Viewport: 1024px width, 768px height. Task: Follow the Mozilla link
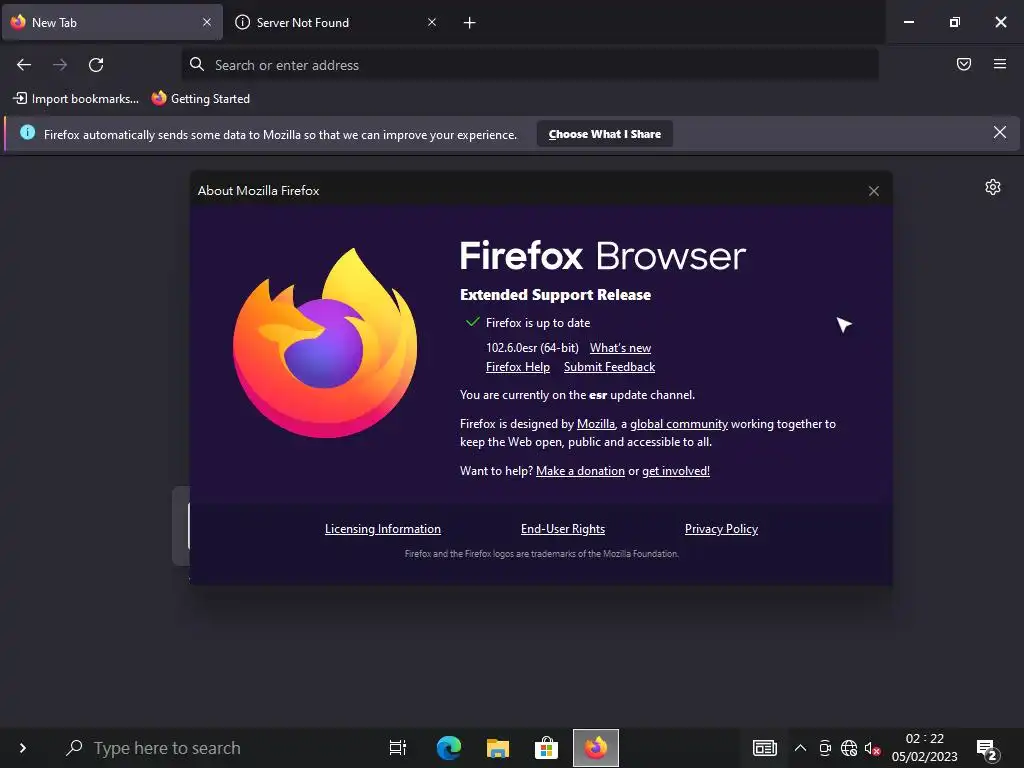coord(596,424)
